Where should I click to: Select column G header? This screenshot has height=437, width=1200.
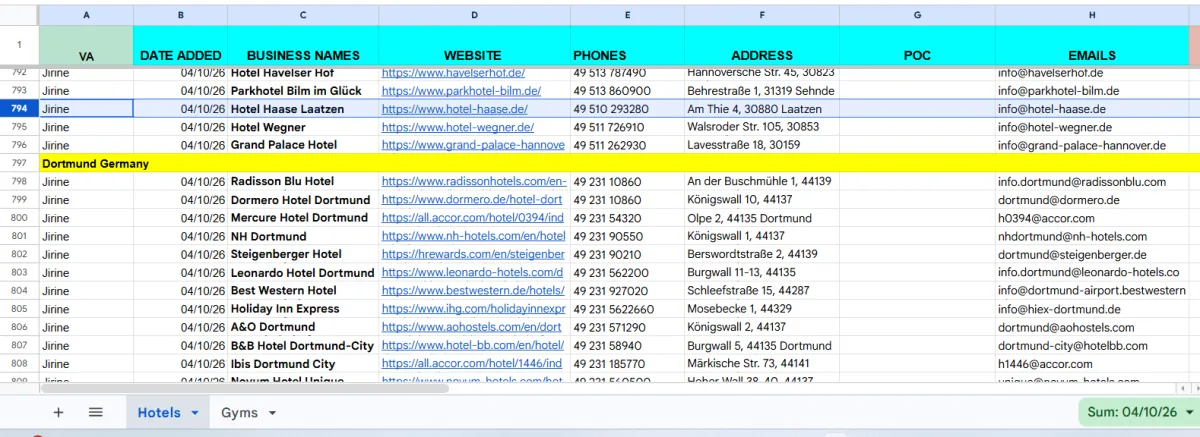click(917, 15)
